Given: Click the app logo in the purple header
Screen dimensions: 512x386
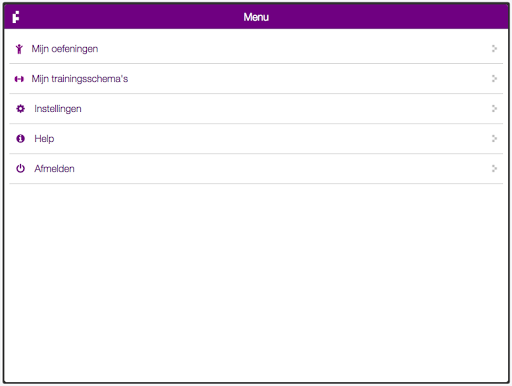Looking at the screenshot, I should (16, 17).
